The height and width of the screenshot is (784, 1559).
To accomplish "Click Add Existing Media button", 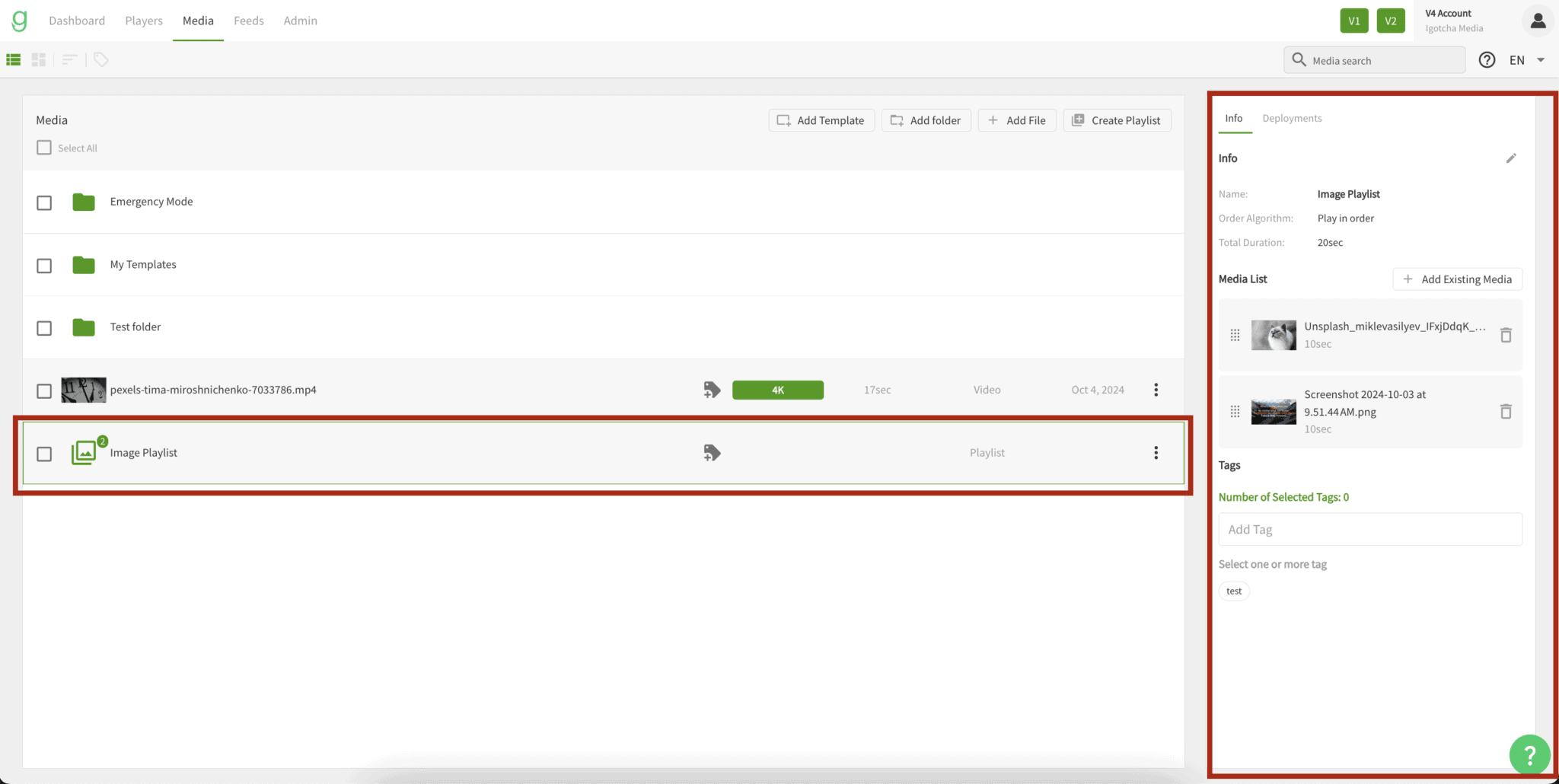I will click(x=1456, y=279).
